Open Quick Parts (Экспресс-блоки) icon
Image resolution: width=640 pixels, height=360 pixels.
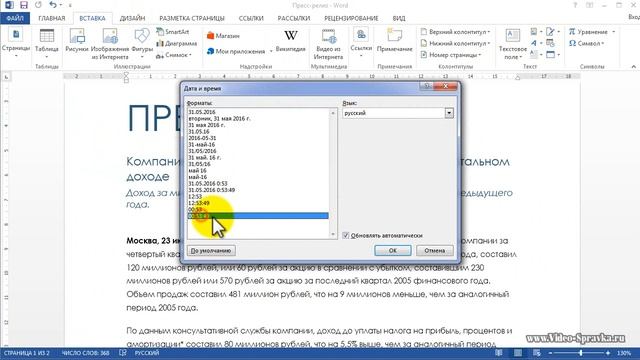pos(534,31)
